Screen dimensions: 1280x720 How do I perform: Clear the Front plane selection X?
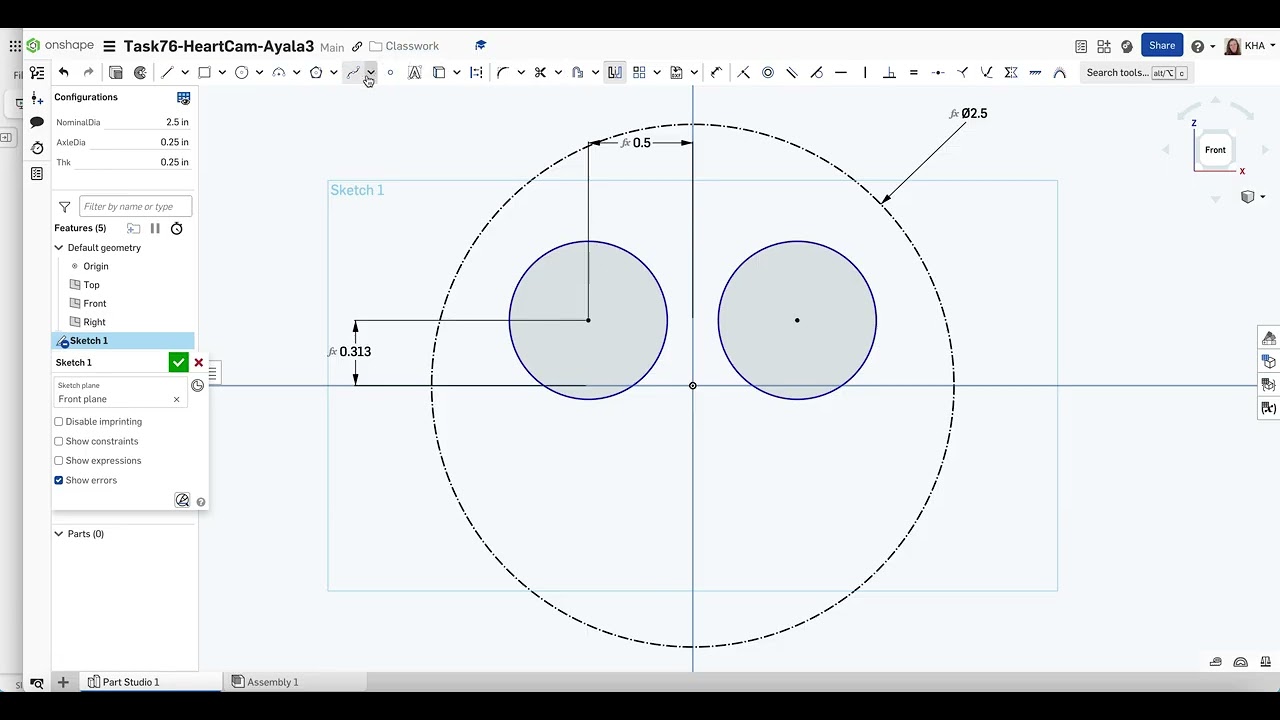pyautogui.click(x=176, y=400)
